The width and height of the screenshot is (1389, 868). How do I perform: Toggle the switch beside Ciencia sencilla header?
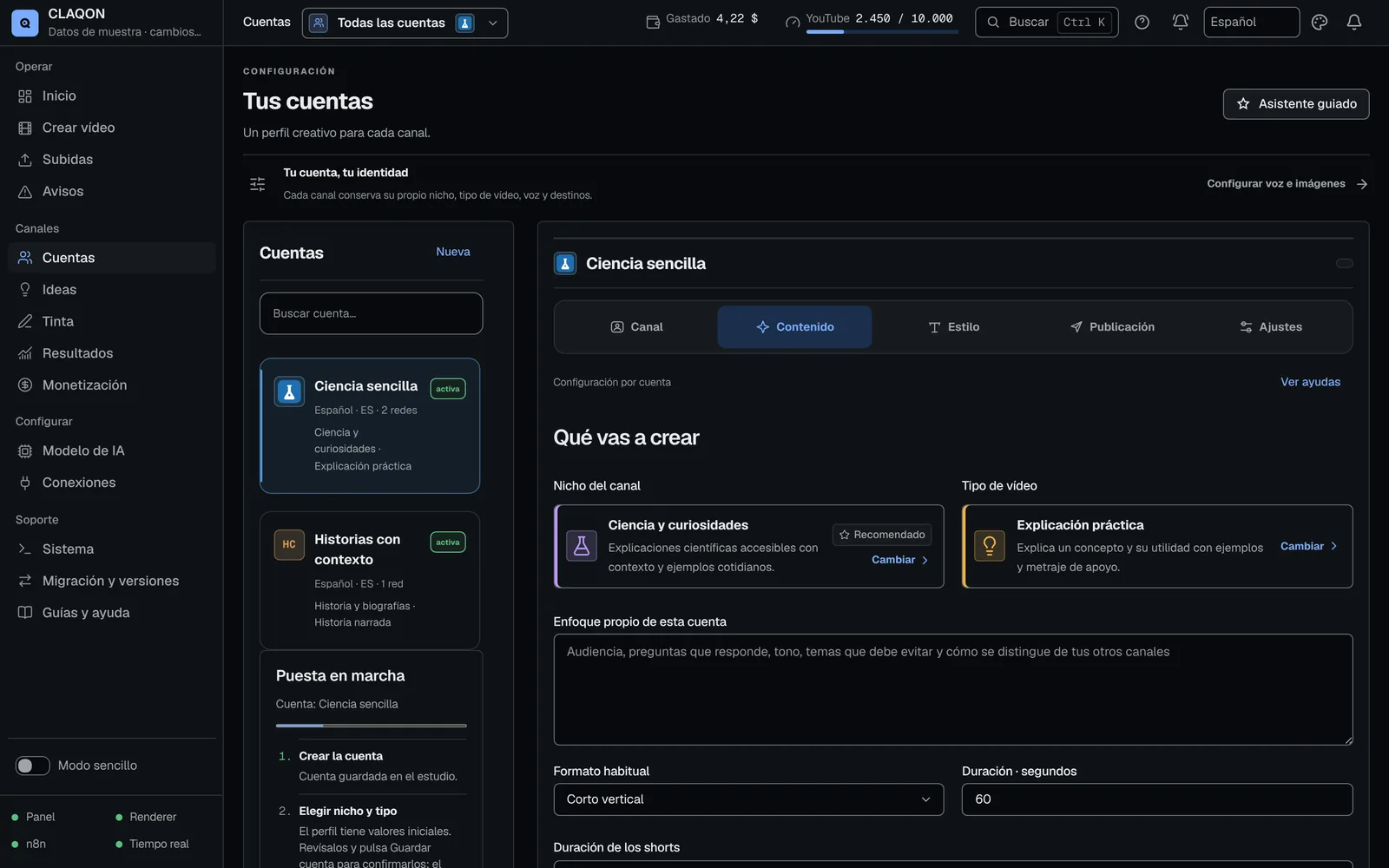point(1344,264)
